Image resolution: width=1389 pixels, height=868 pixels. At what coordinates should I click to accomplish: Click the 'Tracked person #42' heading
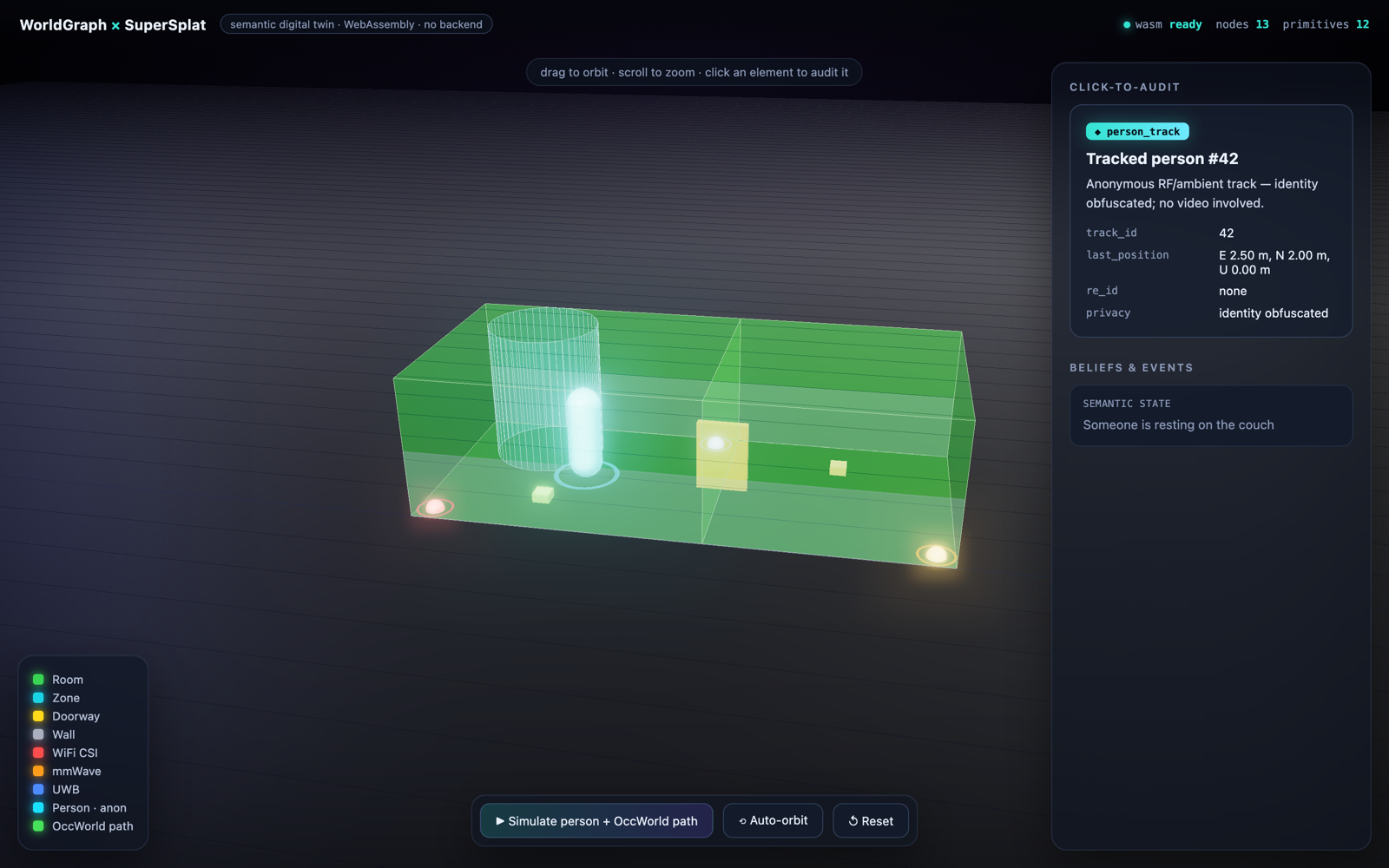[x=1162, y=159]
